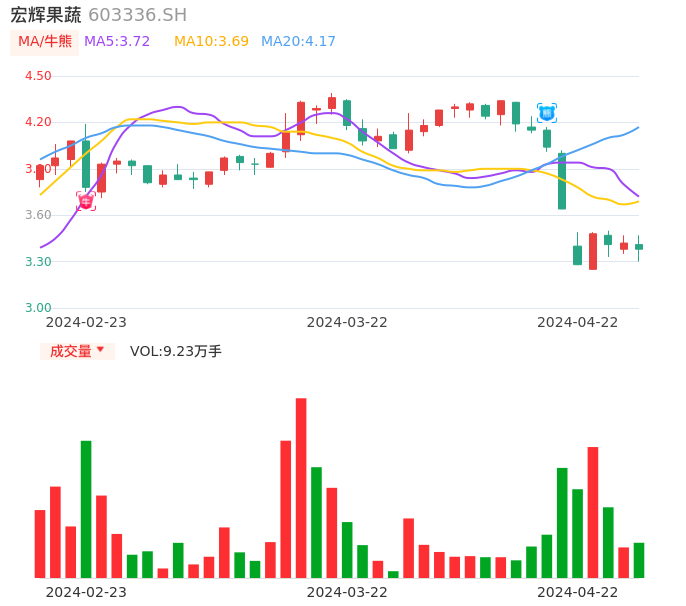
Task: Toggle the MA20:4.17 line indicator
Action: (x=298, y=42)
